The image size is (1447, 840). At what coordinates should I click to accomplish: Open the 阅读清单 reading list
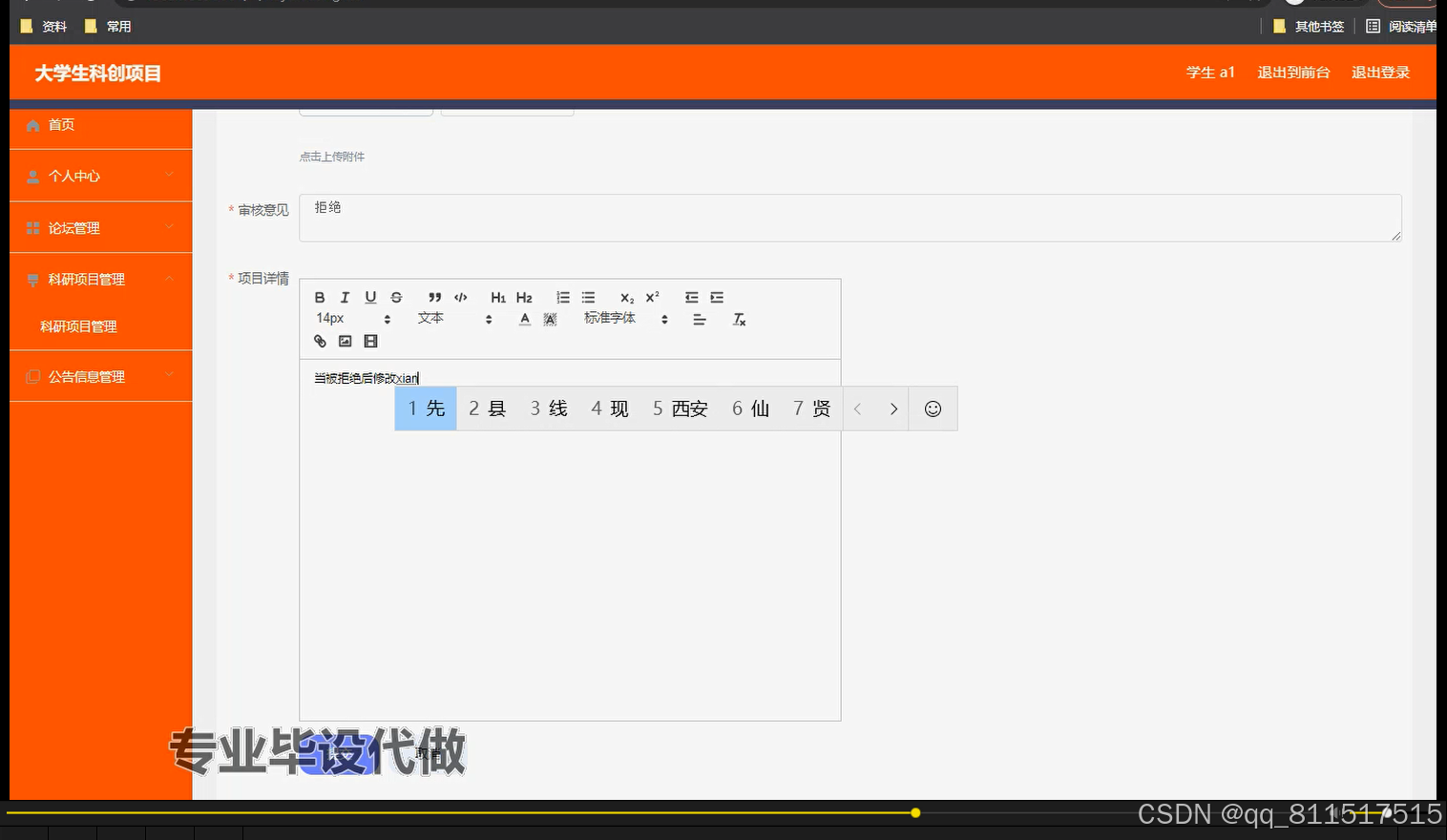[x=1401, y=27]
